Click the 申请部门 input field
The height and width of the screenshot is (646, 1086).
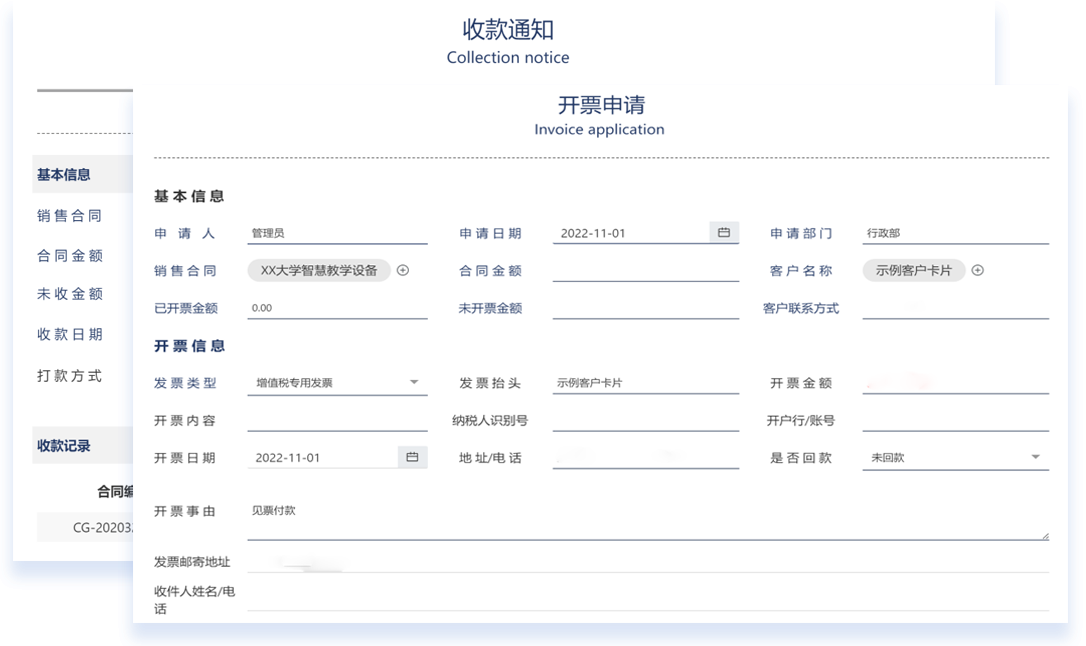tap(955, 233)
